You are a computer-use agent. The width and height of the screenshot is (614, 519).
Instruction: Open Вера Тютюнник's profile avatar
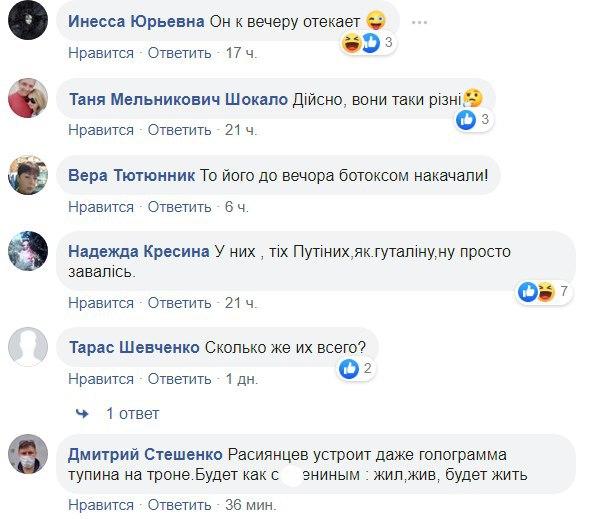click(28, 176)
